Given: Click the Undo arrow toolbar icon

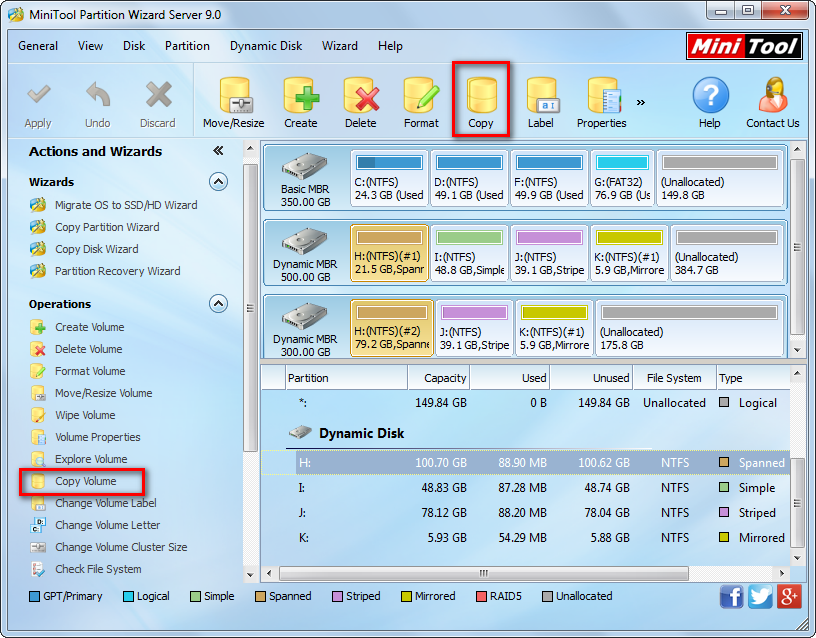Looking at the screenshot, I should [98, 95].
